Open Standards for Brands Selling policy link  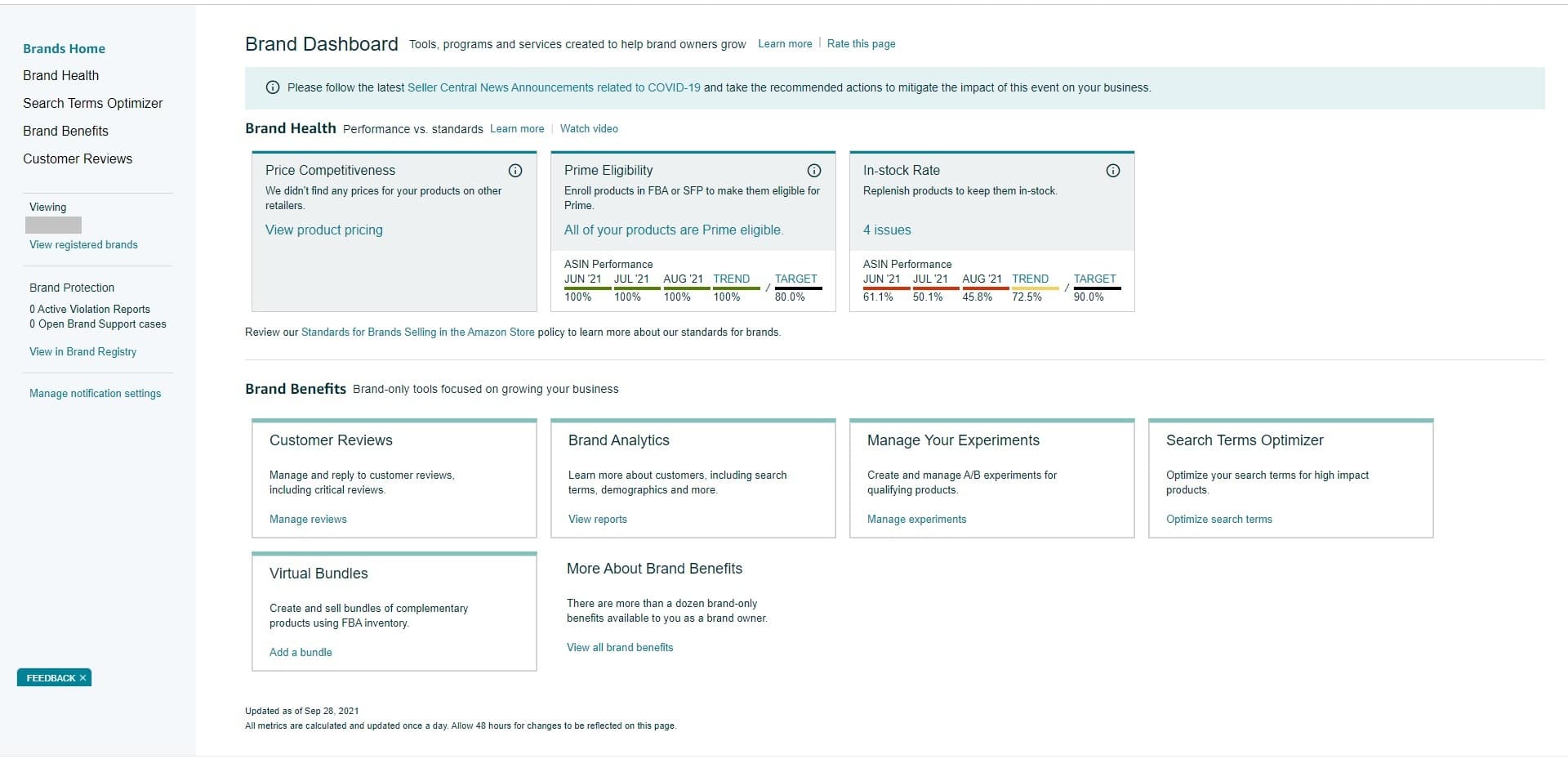pos(417,332)
